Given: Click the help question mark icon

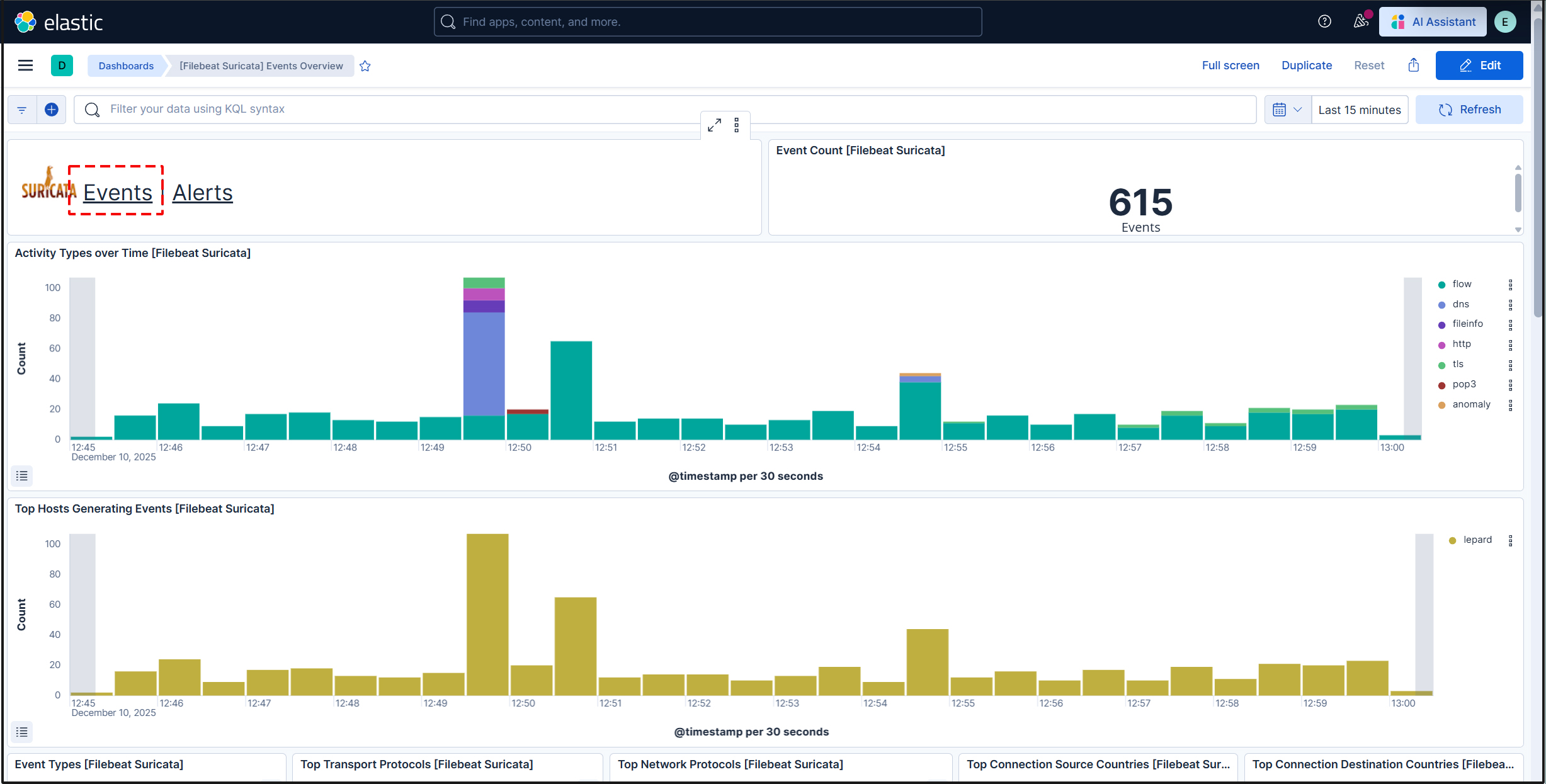Looking at the screenshot, I should [x=1324, y=22].
